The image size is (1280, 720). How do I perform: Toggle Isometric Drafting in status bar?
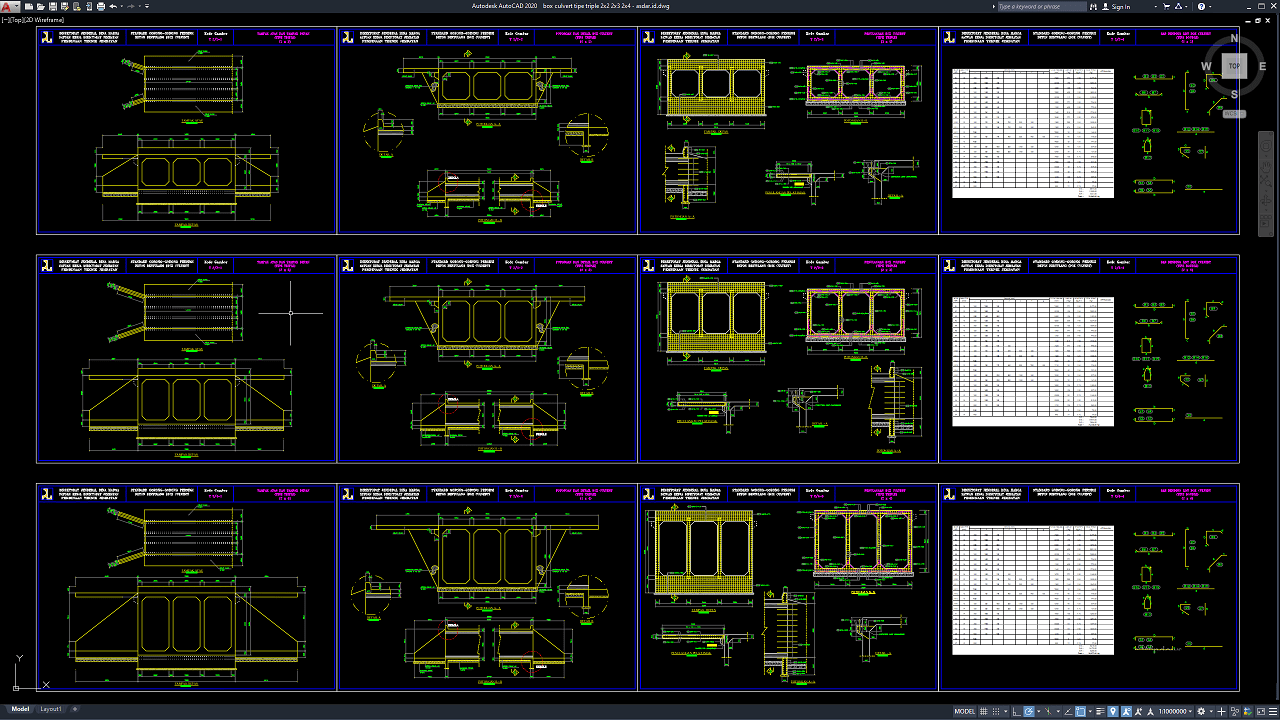click(1048, 711)
